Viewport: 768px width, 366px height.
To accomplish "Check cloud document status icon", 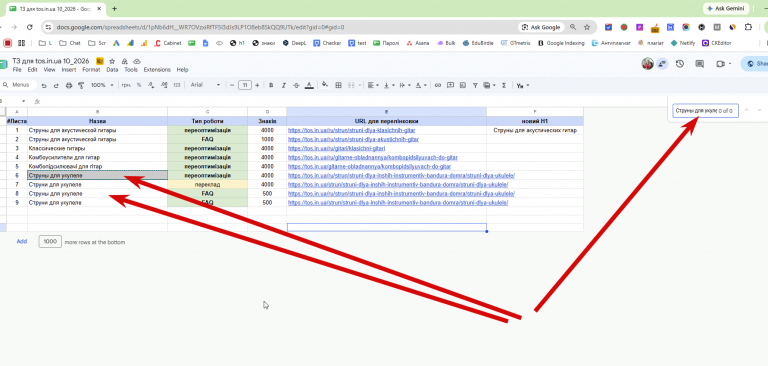I will (x=137, y=61).
